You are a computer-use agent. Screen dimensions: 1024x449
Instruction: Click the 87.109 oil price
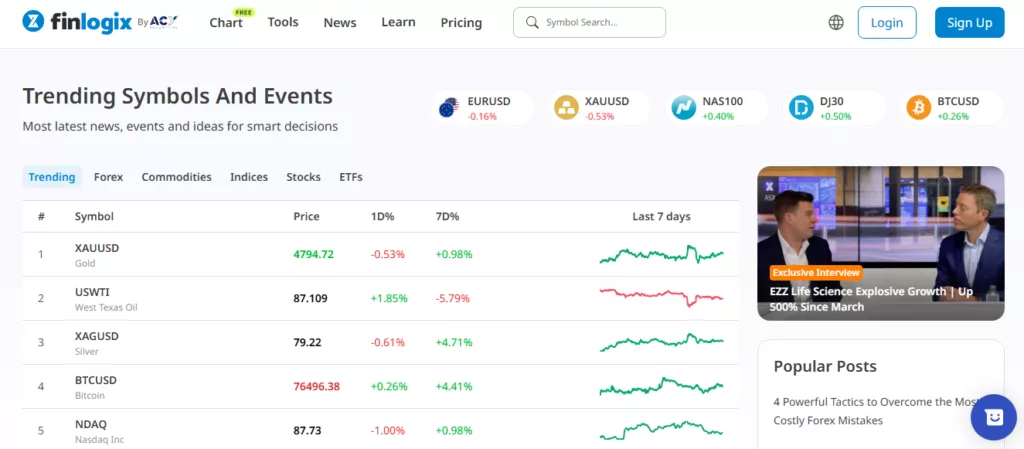(310, 299)
